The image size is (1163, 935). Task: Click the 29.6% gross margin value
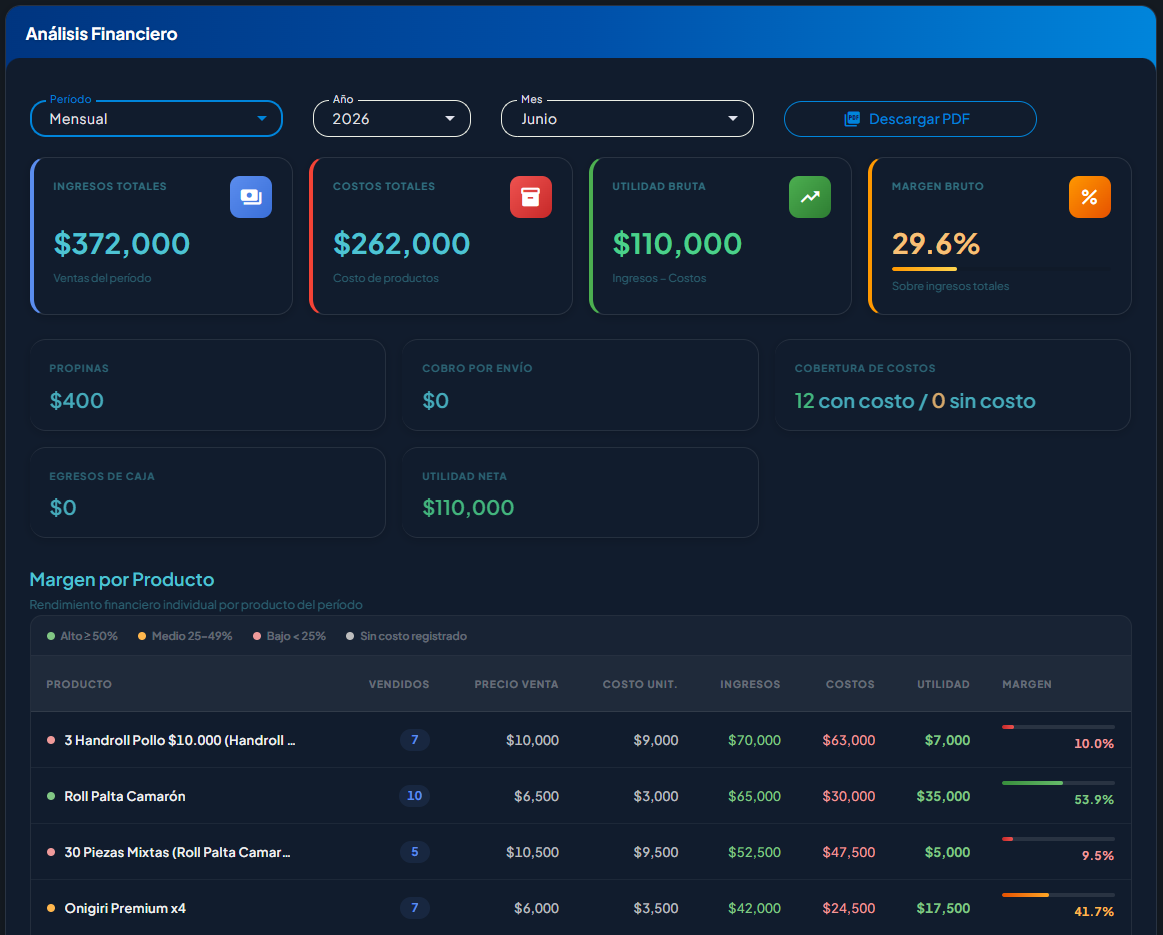click(x=936, y=244)
